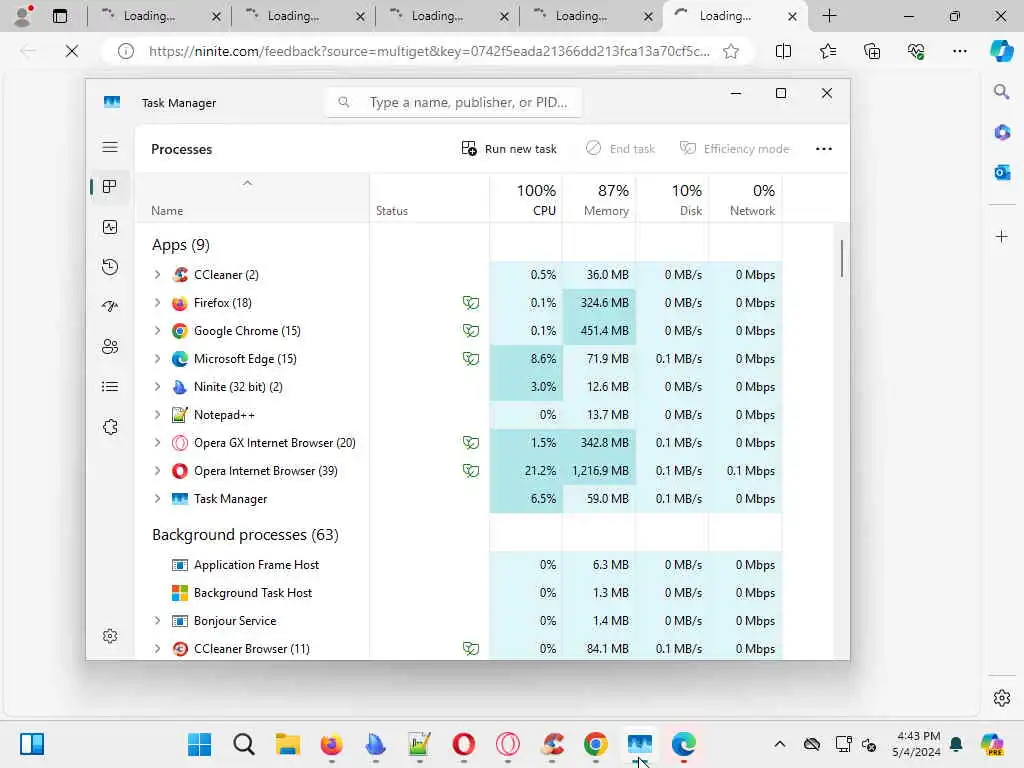Click the Efficiency mode button
This screenshot has width=1024, height=768.
click(734, 149)
